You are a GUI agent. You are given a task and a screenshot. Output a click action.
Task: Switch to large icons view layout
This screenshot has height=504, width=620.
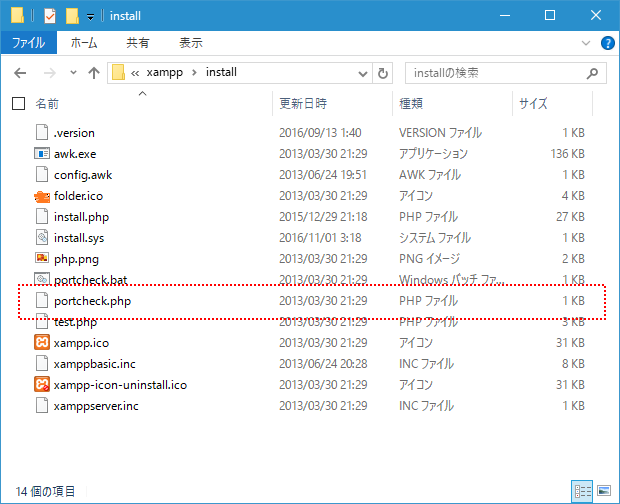pos(604,491)
